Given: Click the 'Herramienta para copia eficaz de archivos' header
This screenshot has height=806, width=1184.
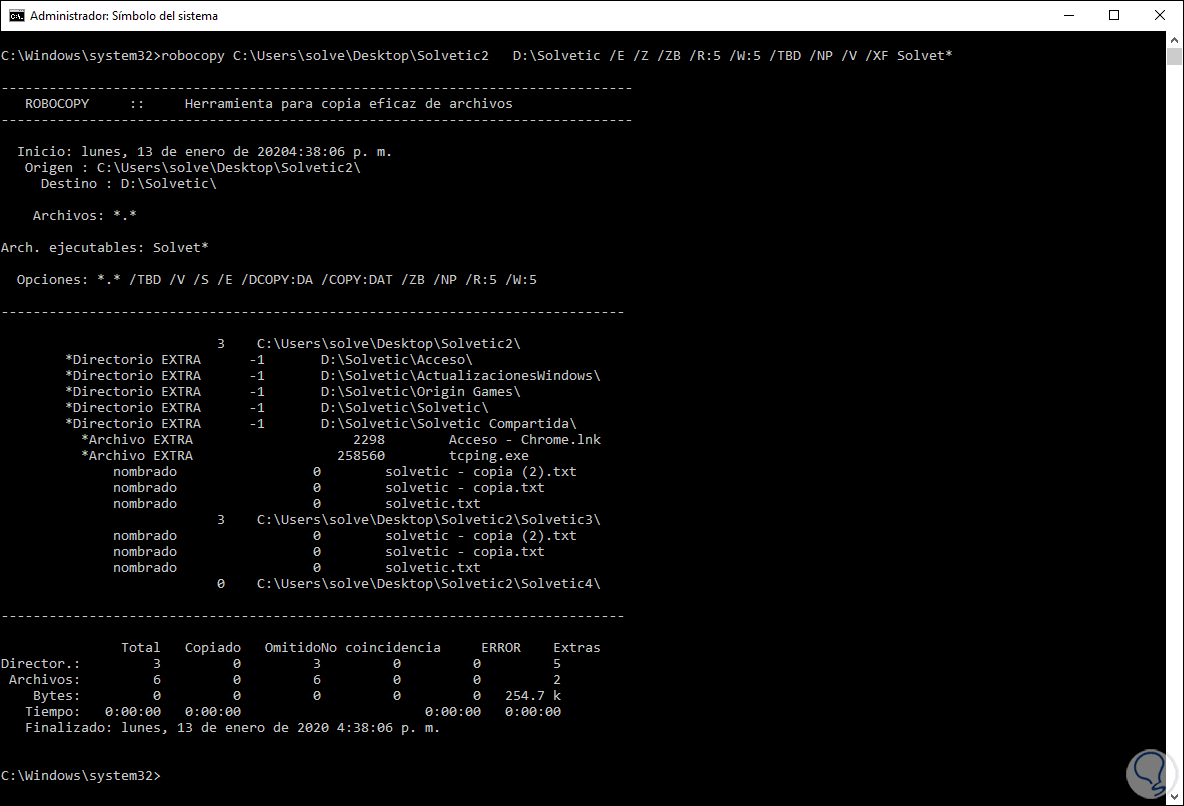Looking at the screenshot, I should pos(348,103).
